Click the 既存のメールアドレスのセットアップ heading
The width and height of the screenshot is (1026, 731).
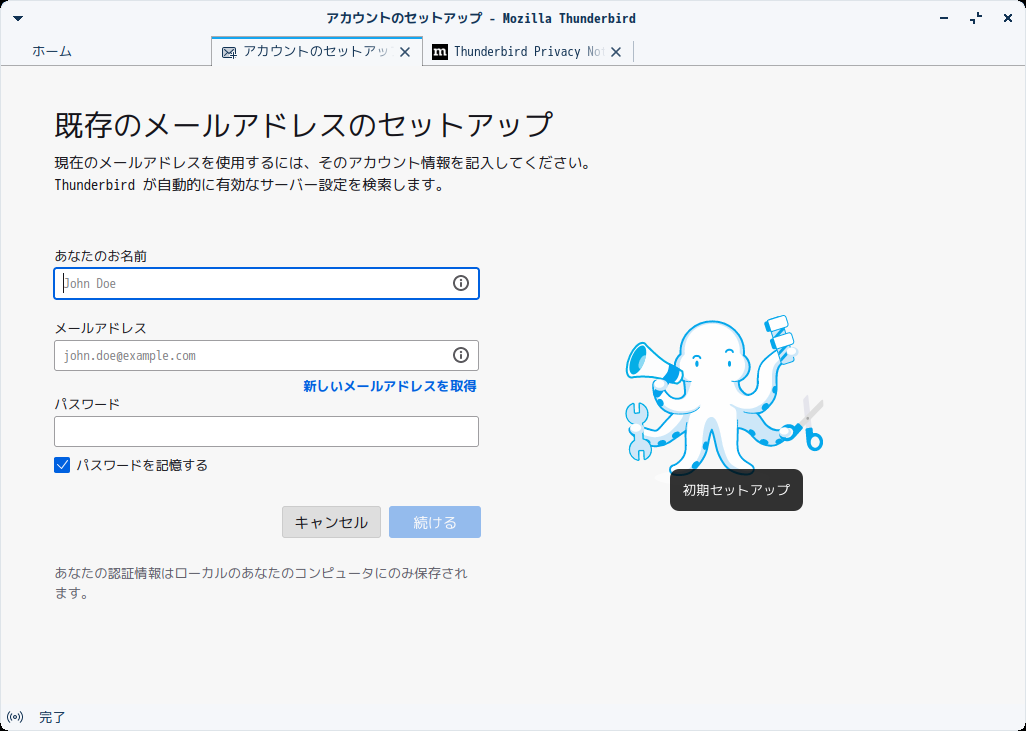[304, 124]
